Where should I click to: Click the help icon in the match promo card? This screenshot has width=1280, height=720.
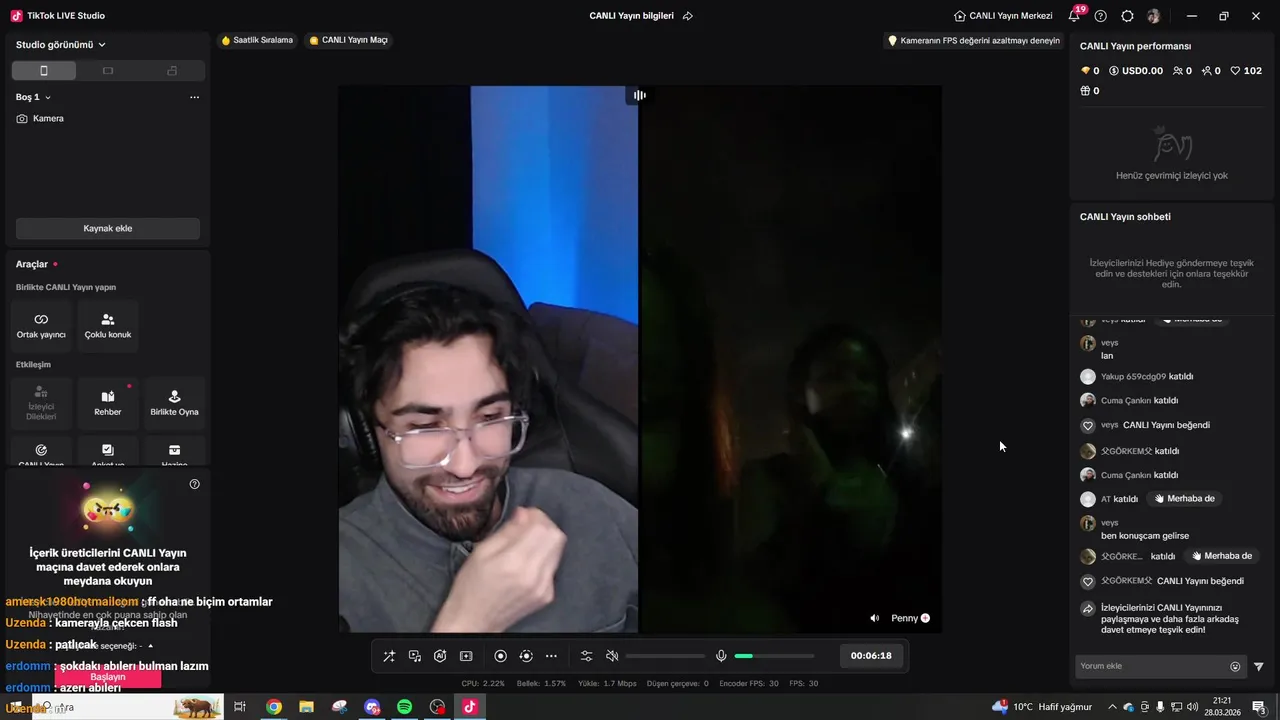(195, 484)
